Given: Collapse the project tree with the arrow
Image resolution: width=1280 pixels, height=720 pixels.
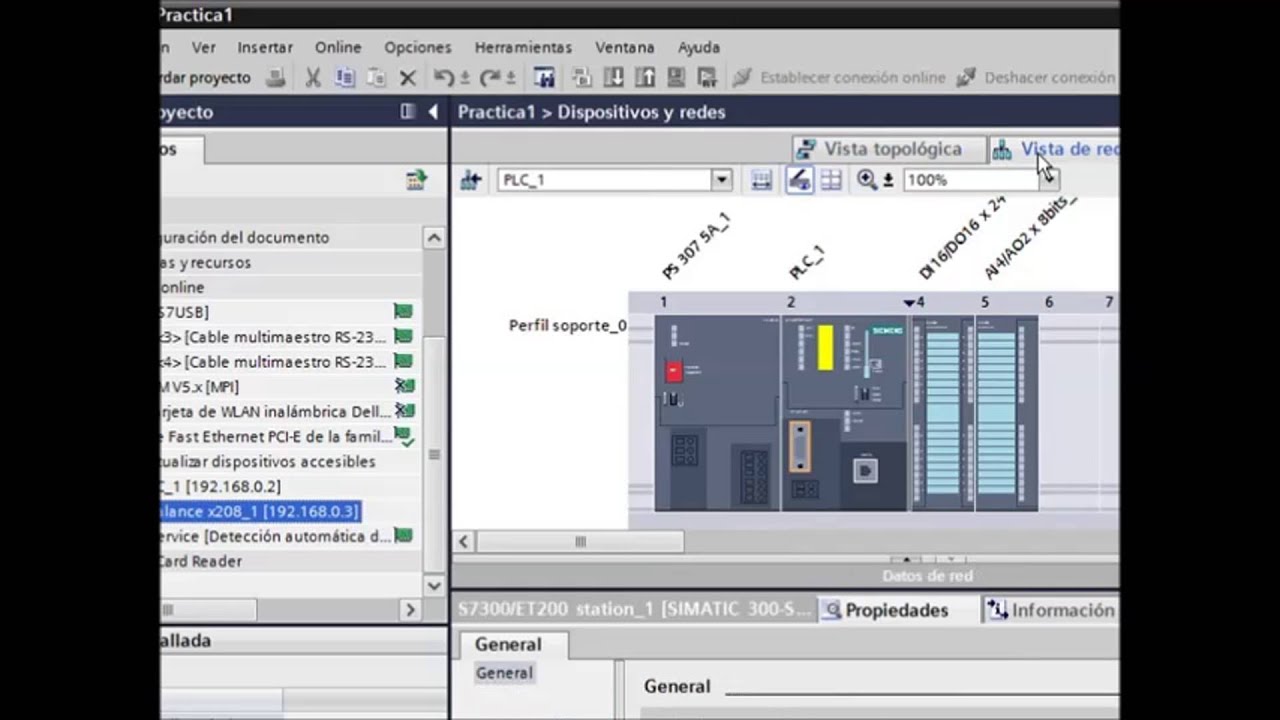Looking at the screenshot, I should [x=433, y=112].
